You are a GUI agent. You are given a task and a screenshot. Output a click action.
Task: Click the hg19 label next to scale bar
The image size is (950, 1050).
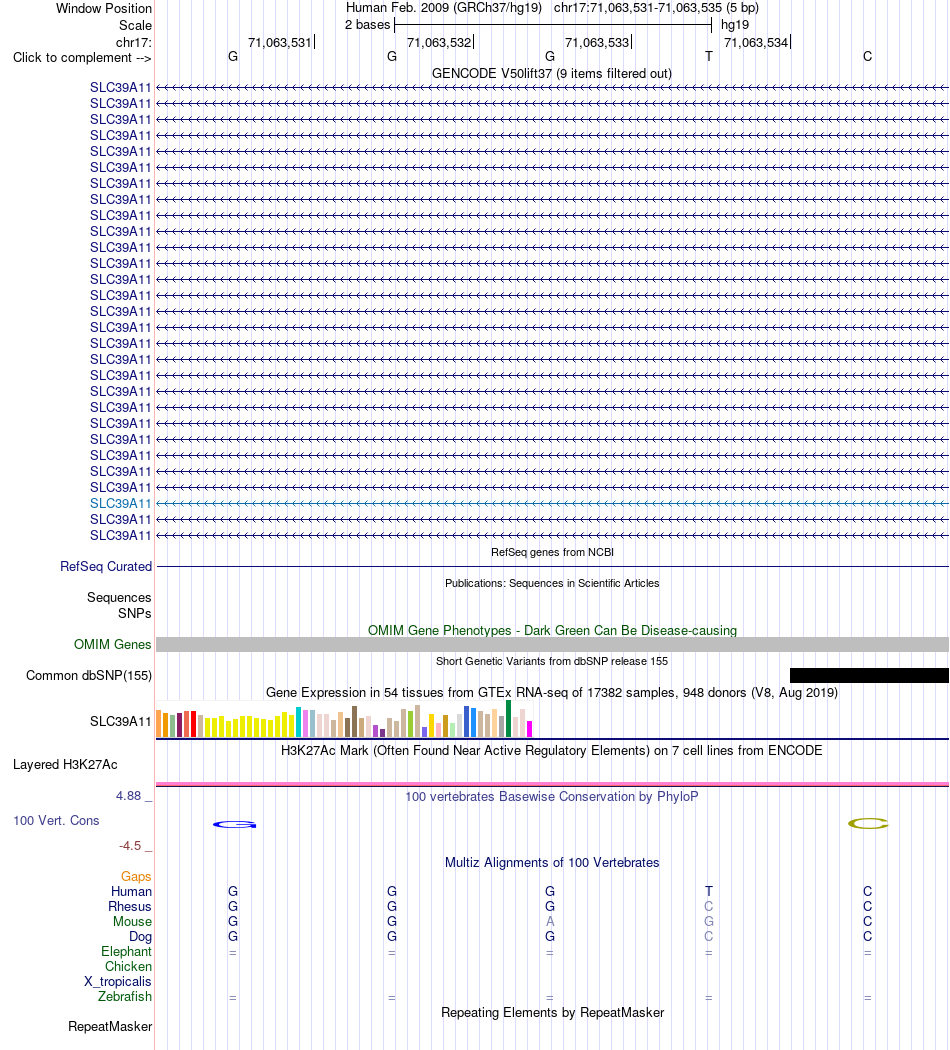[x=734, y=25]
